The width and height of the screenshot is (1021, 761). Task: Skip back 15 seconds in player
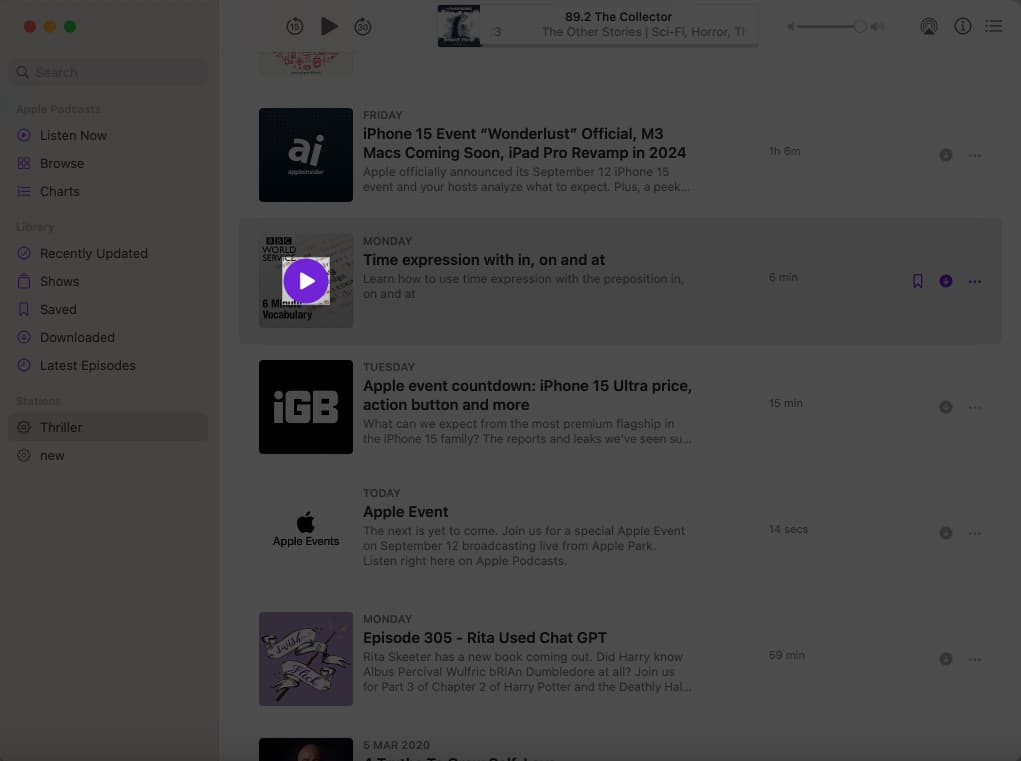[x=294, y=27]
